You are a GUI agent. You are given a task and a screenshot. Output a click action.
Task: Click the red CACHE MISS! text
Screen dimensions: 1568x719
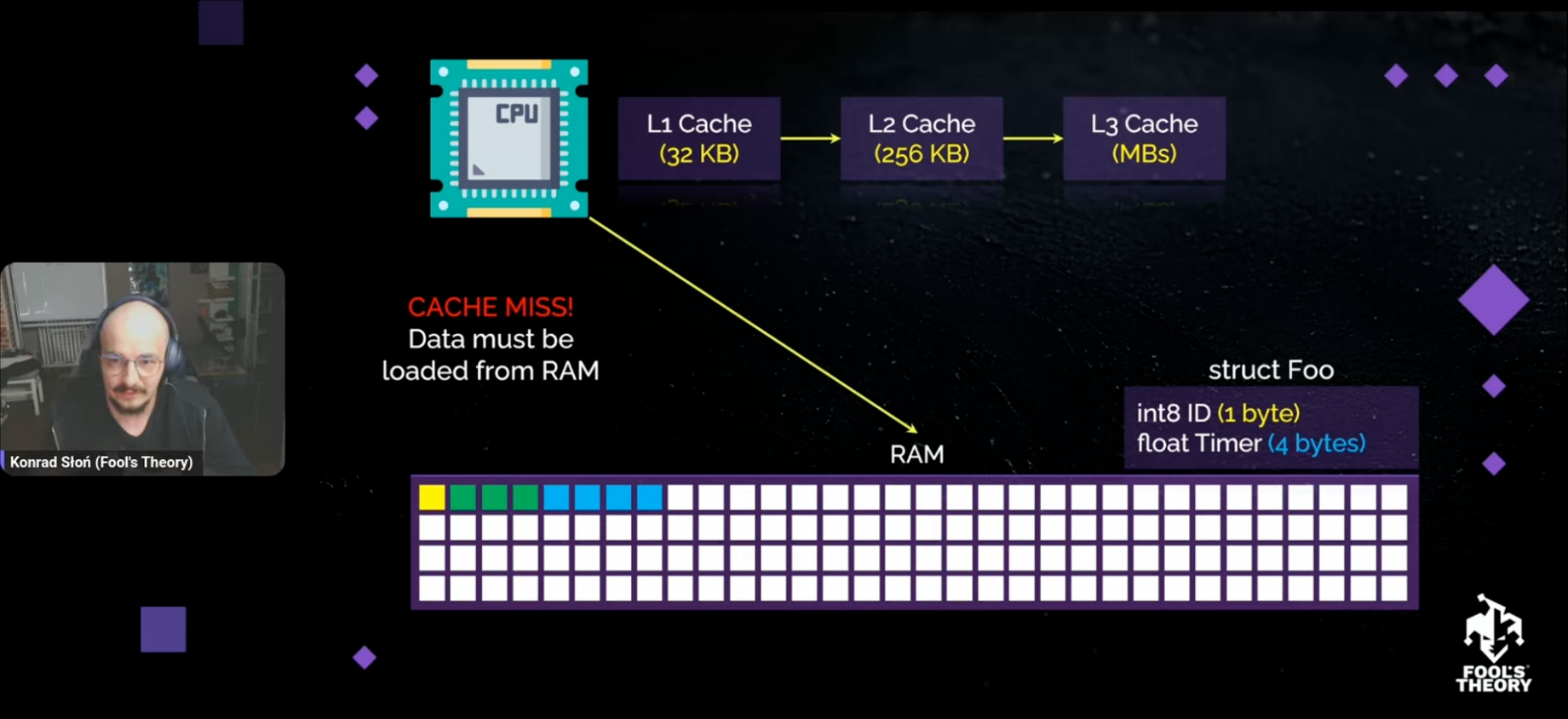click(x=491, y=307)
